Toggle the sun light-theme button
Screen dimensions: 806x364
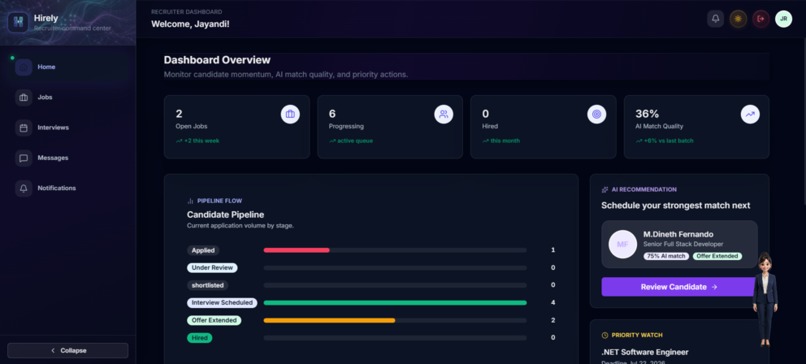click(x=738, y=19)
